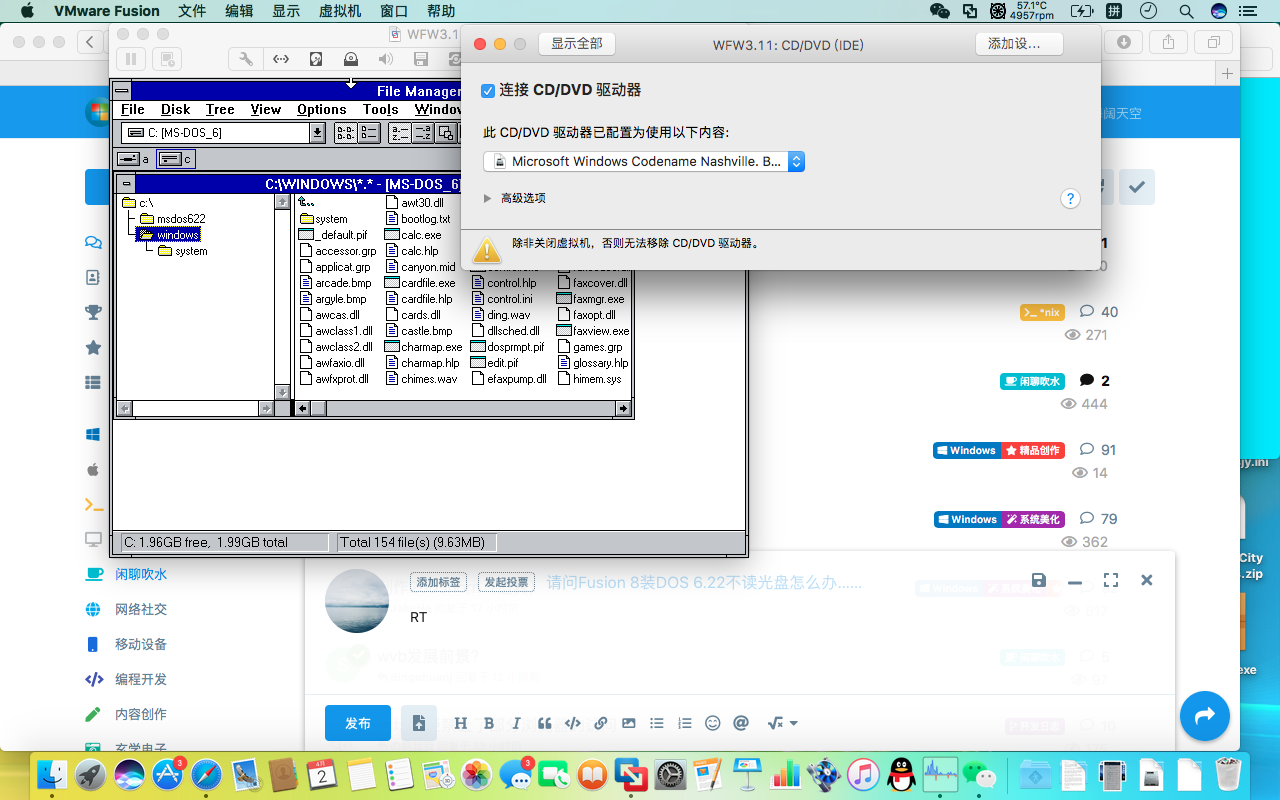Insert bulleted list in editor
1280x800 pixels.
point(657,723)
